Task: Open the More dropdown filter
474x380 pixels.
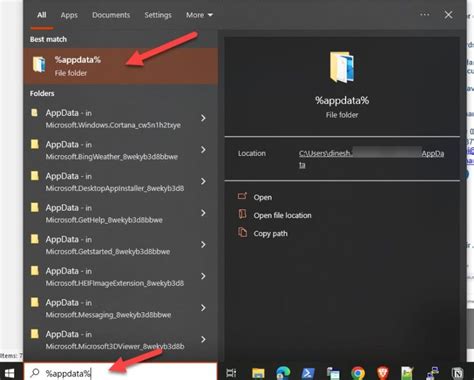Action: [199, 15]
